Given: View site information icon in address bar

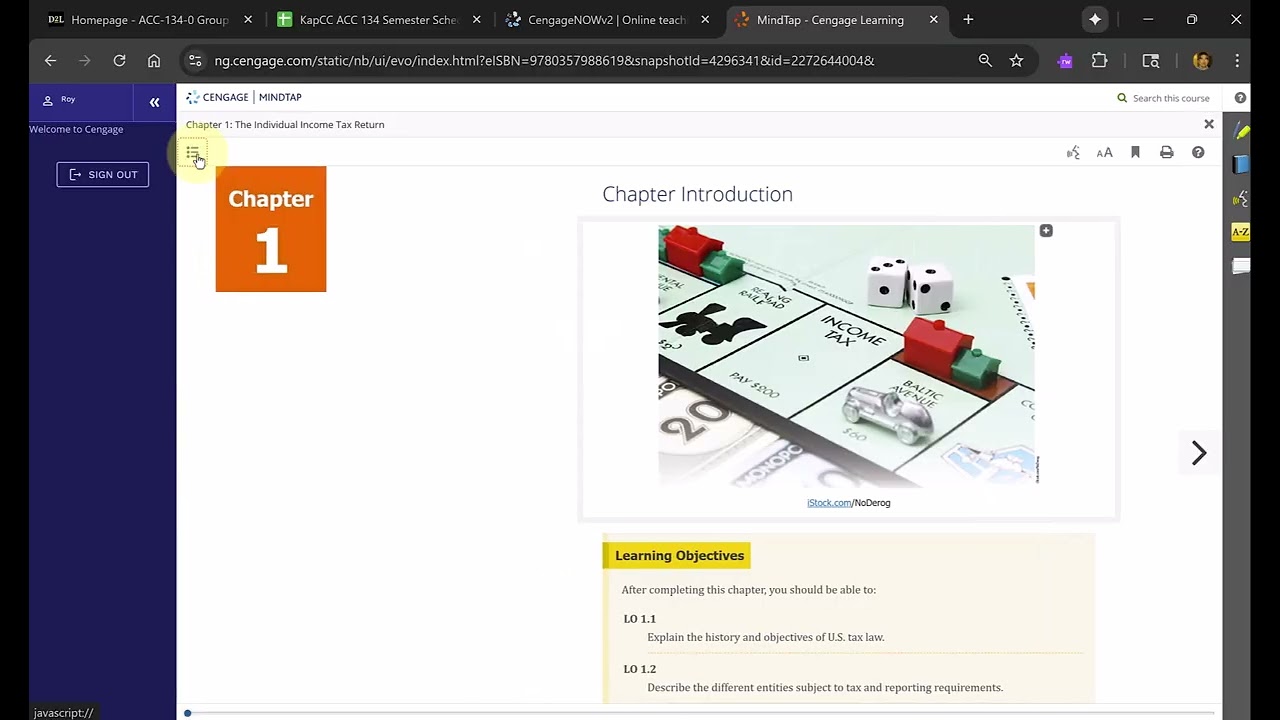Looking at the screenshot, I should click(195, 61).
